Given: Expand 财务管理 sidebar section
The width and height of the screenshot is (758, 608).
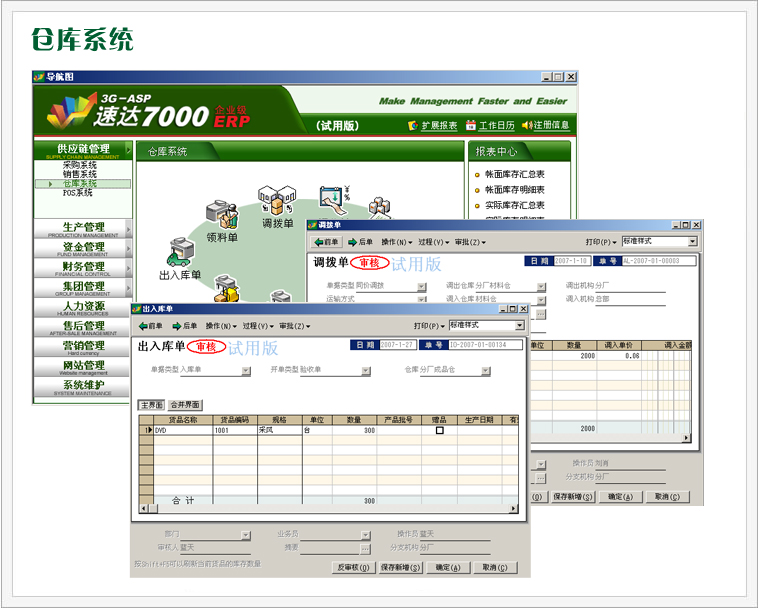Looking at the screenshot, I should coord(83,268).
